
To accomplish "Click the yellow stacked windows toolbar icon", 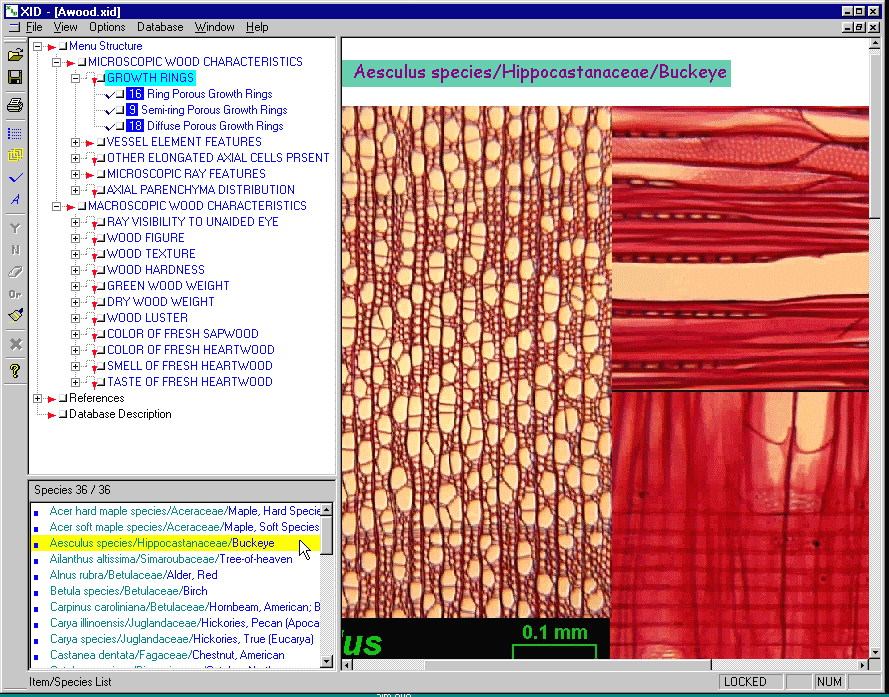I will pyautogui.click(x=15, y=155).
